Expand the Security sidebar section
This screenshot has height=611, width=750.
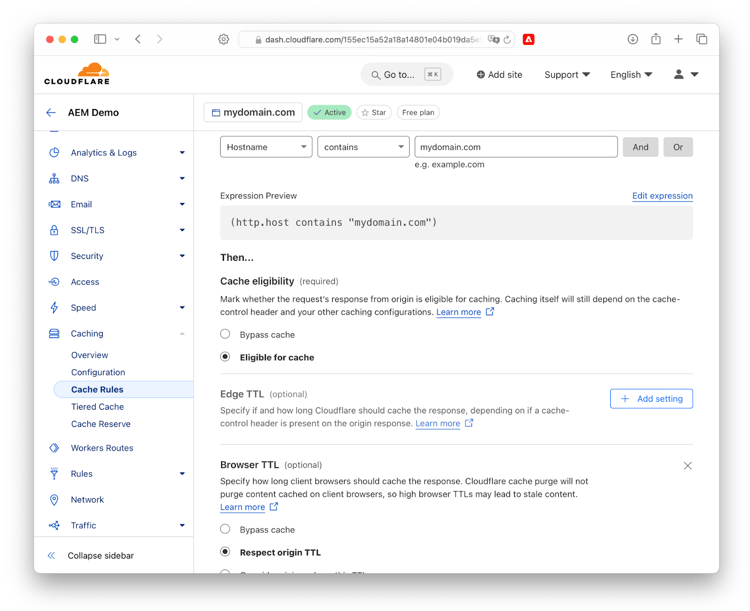(x=182, y=256)
